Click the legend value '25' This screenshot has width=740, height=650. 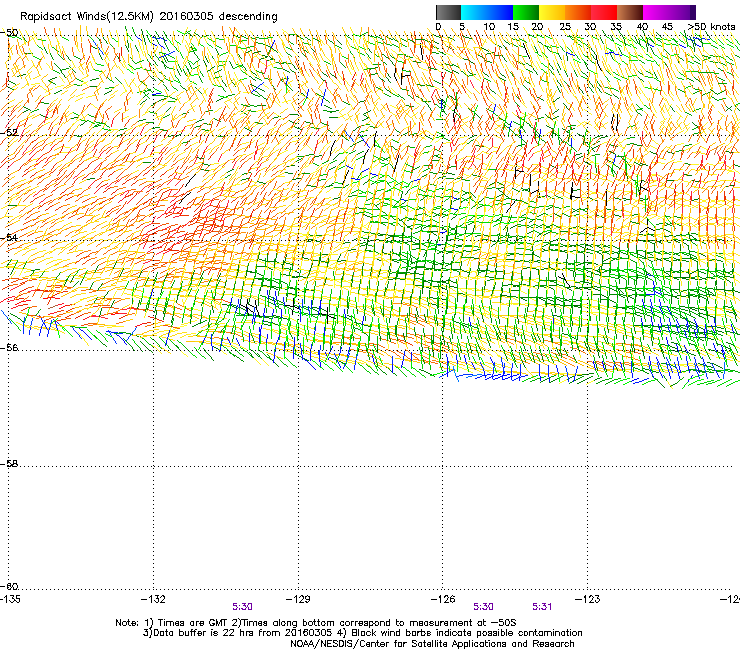coord(565,27)
